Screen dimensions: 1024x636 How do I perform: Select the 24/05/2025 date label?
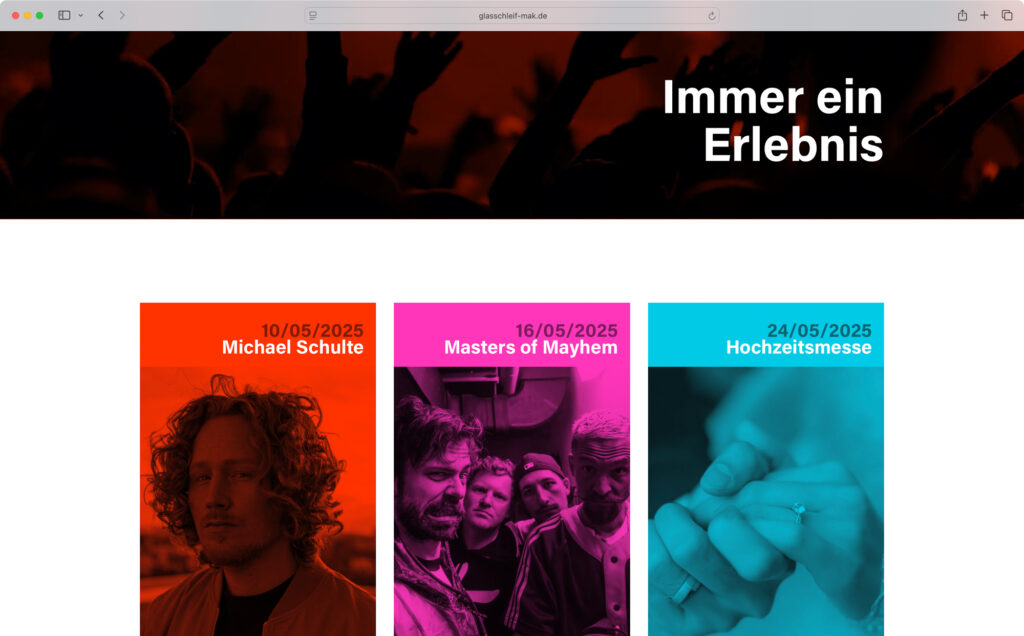click(820, 330)
